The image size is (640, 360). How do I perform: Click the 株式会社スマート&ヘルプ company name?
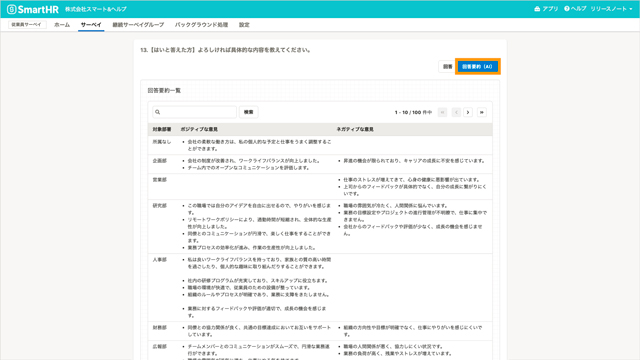[x=96, y=9]
